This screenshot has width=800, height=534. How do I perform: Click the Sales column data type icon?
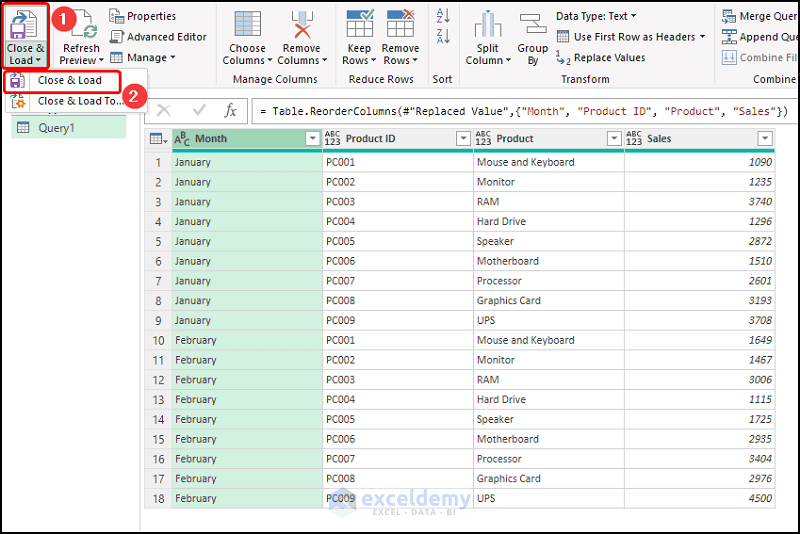pos(634,138)
